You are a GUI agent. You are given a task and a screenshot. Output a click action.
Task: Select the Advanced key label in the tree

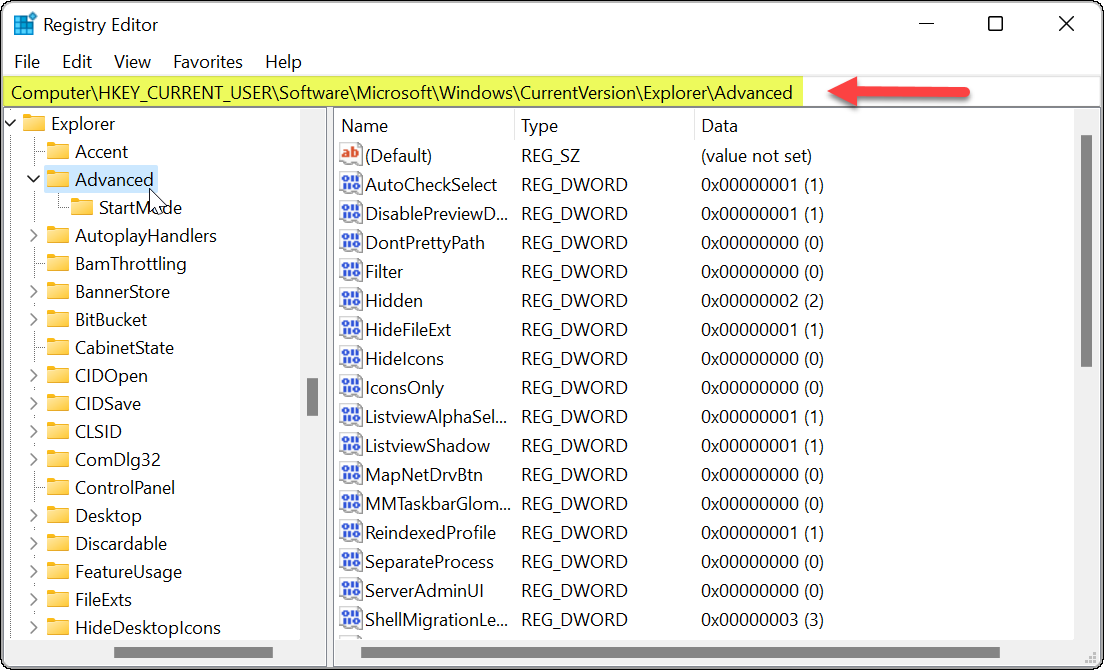114,179
